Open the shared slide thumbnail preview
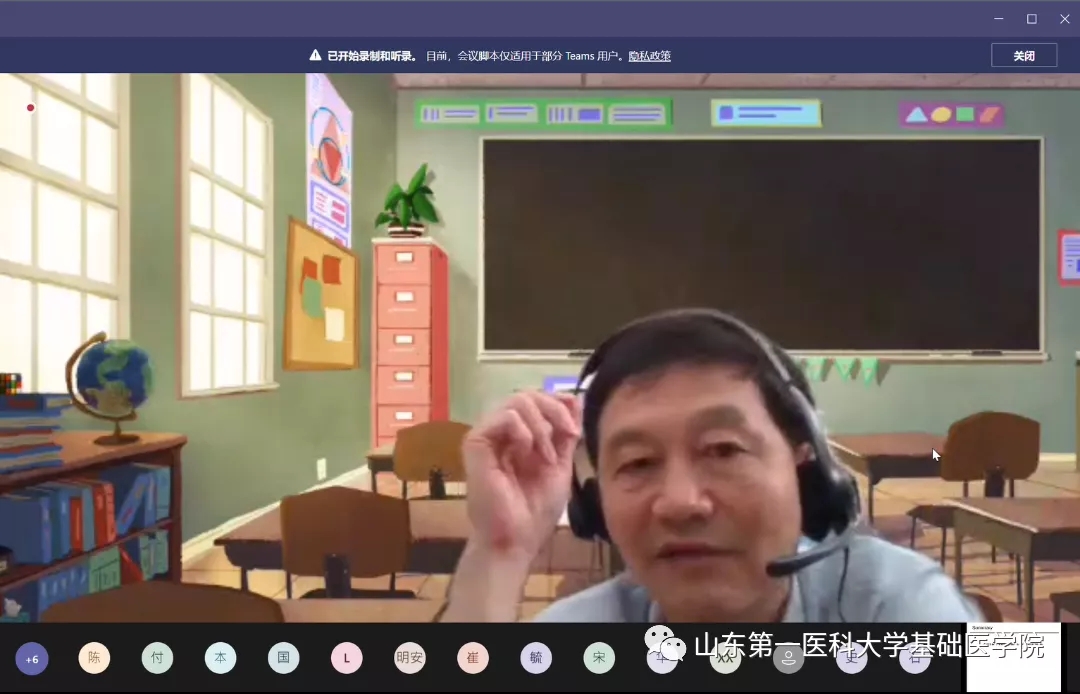The image size is (1080, 694). (x=1013, y=658)
